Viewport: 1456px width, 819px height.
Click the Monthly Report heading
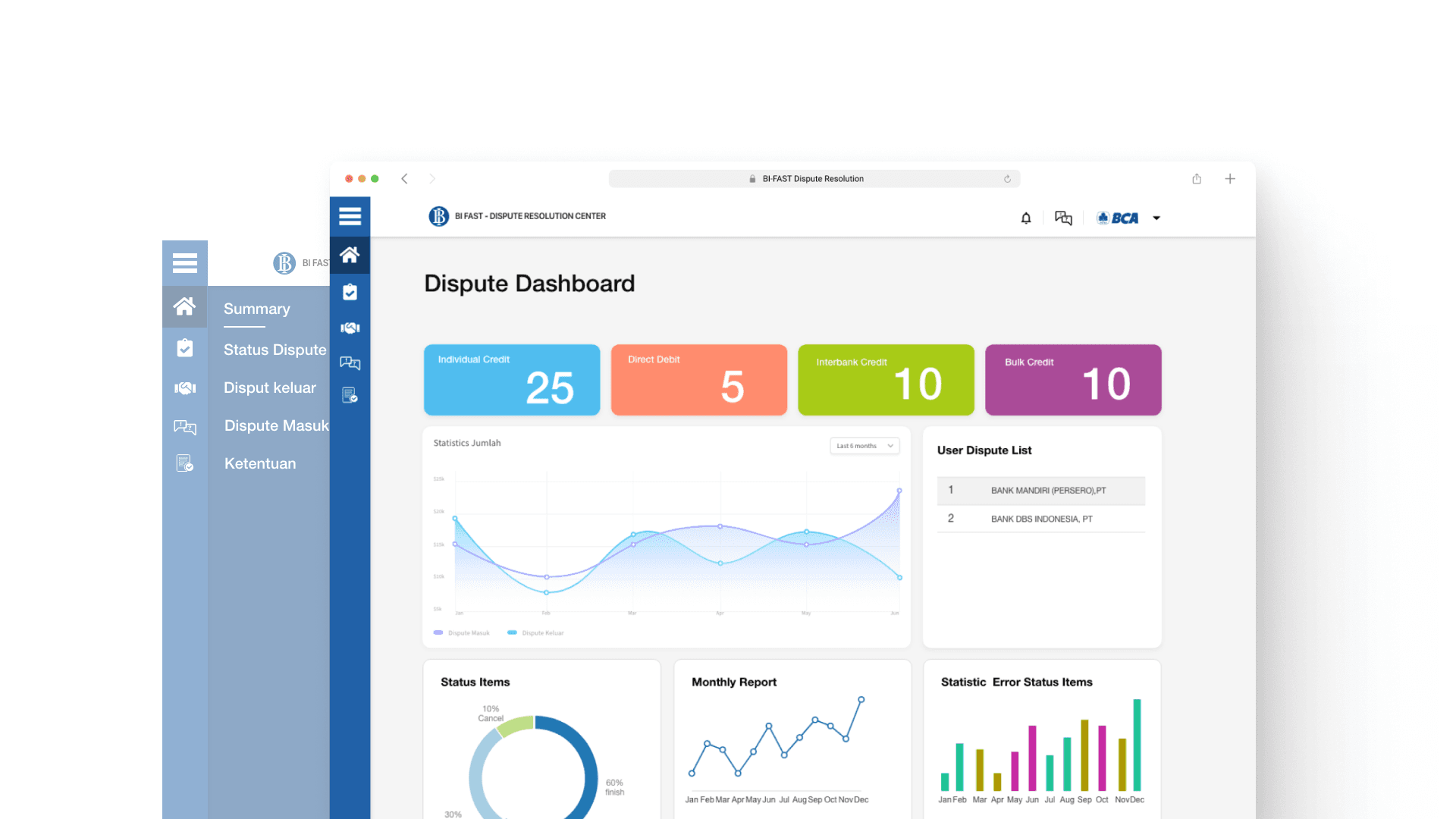tap(734, 682)
